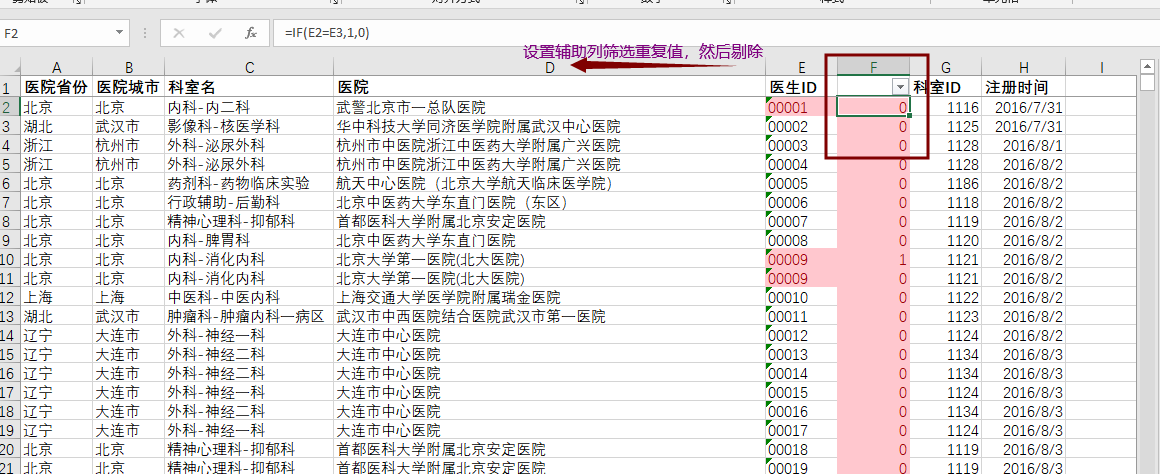Select the 上海 province cell in column A
1160x474 pixels.
coord(57,298)
